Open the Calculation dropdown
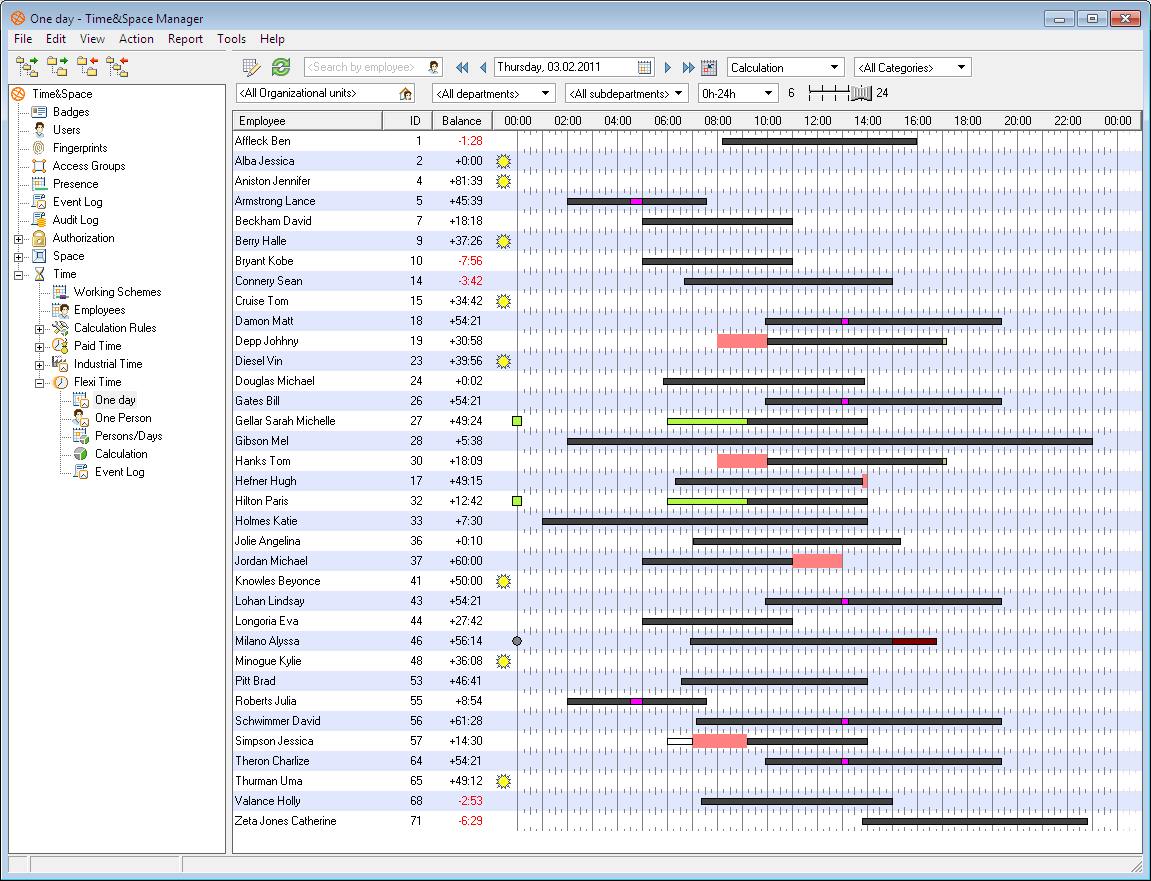The image size is (1151, 881). click(x=785, y=68)
